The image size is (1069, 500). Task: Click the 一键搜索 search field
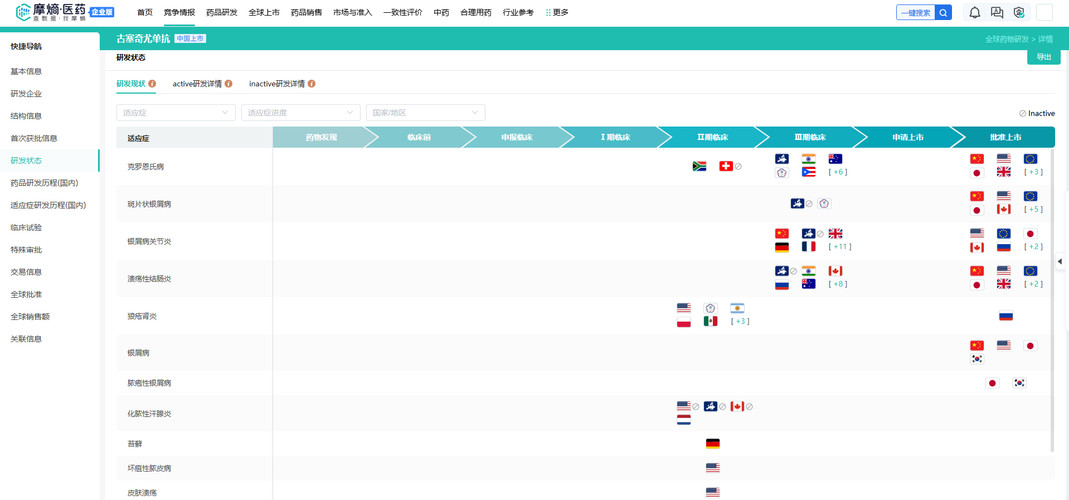pyautogui.click(x=916, y=12)
